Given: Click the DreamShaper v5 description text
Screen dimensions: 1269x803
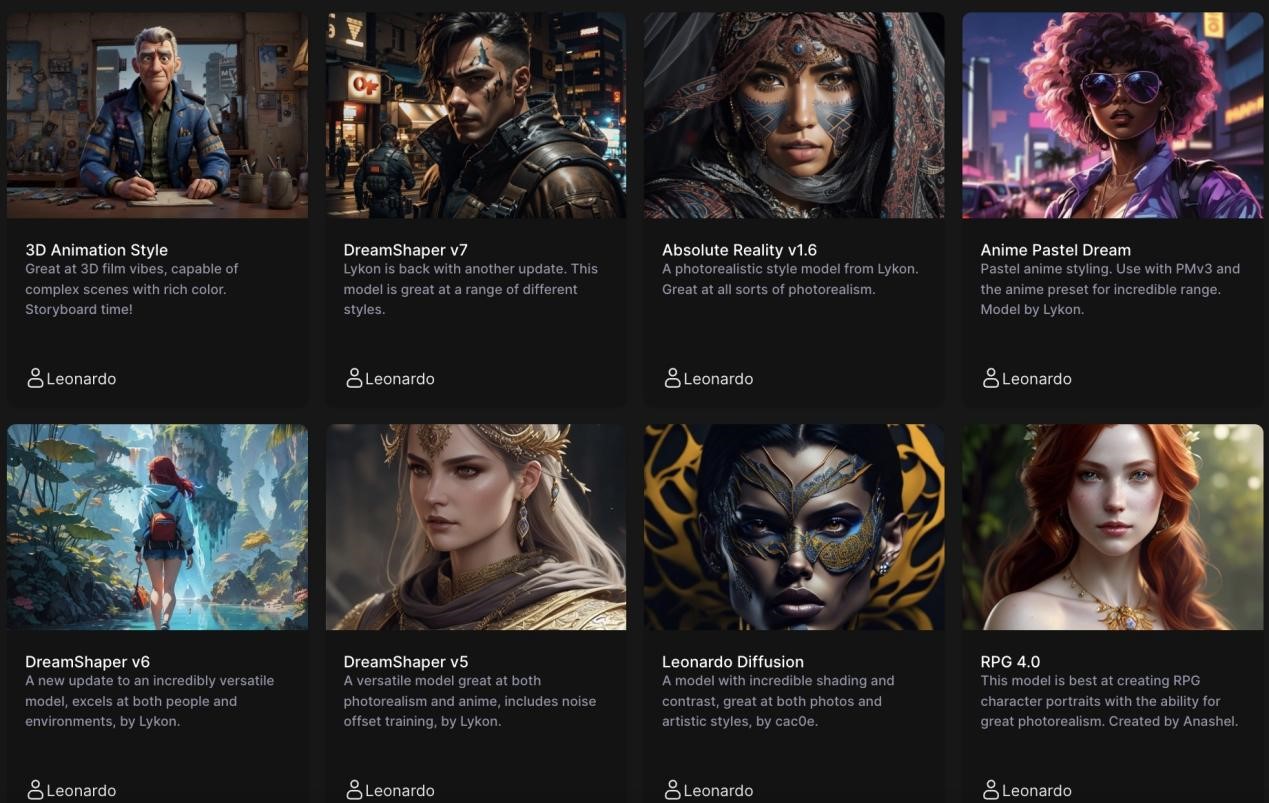Looking at the screenshot, I should point(469,701).
